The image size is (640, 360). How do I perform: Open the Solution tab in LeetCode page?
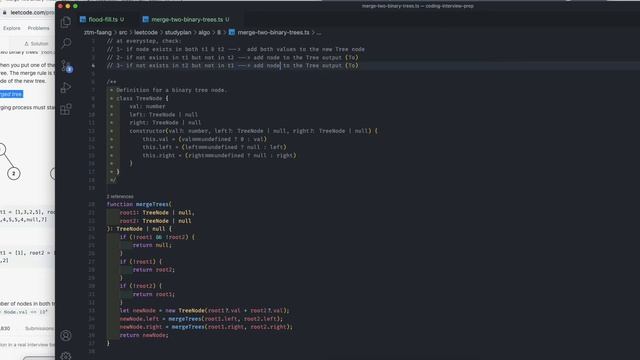36,44
